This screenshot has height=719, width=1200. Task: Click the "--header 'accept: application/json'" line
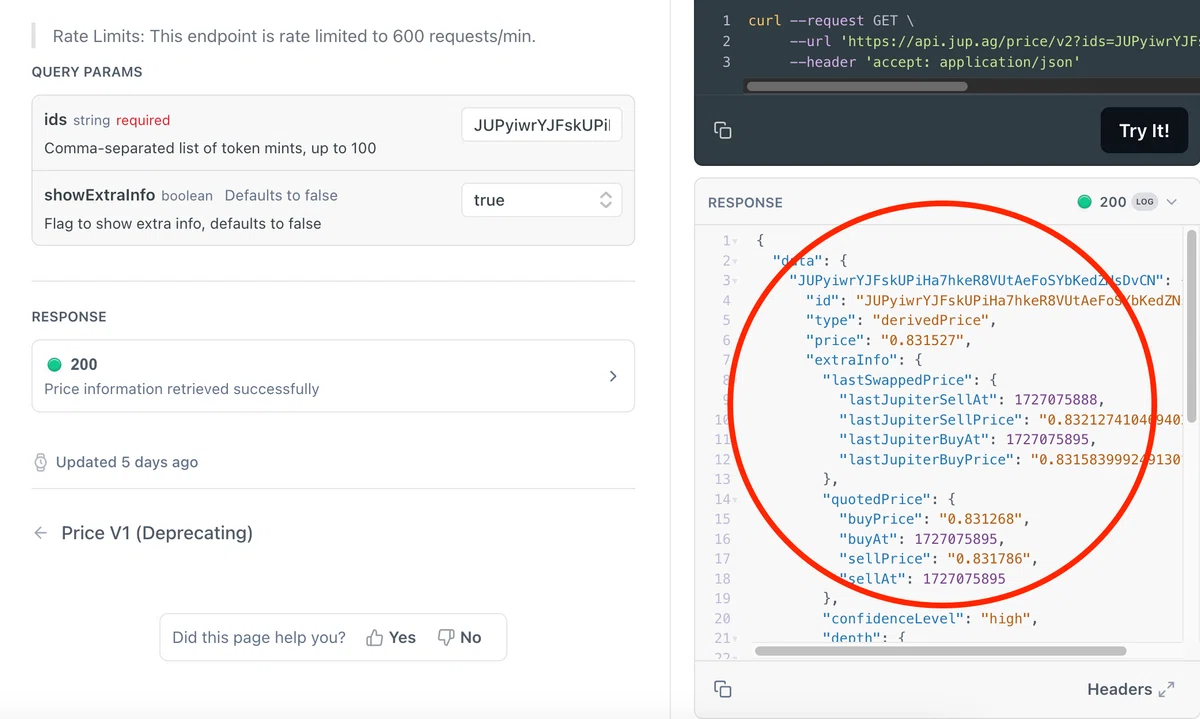[x=935, y=62]
